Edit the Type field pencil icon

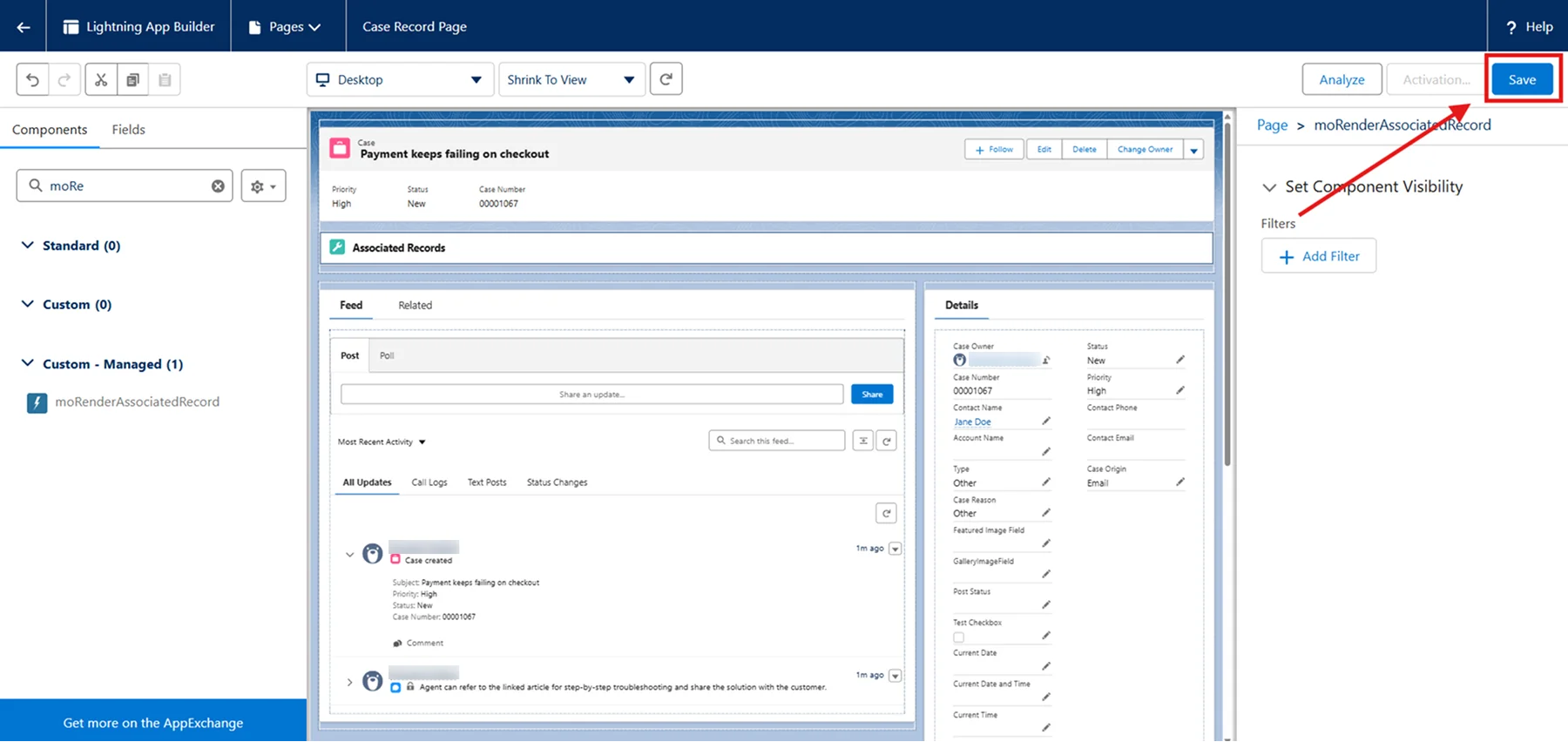click(1046, 482)
